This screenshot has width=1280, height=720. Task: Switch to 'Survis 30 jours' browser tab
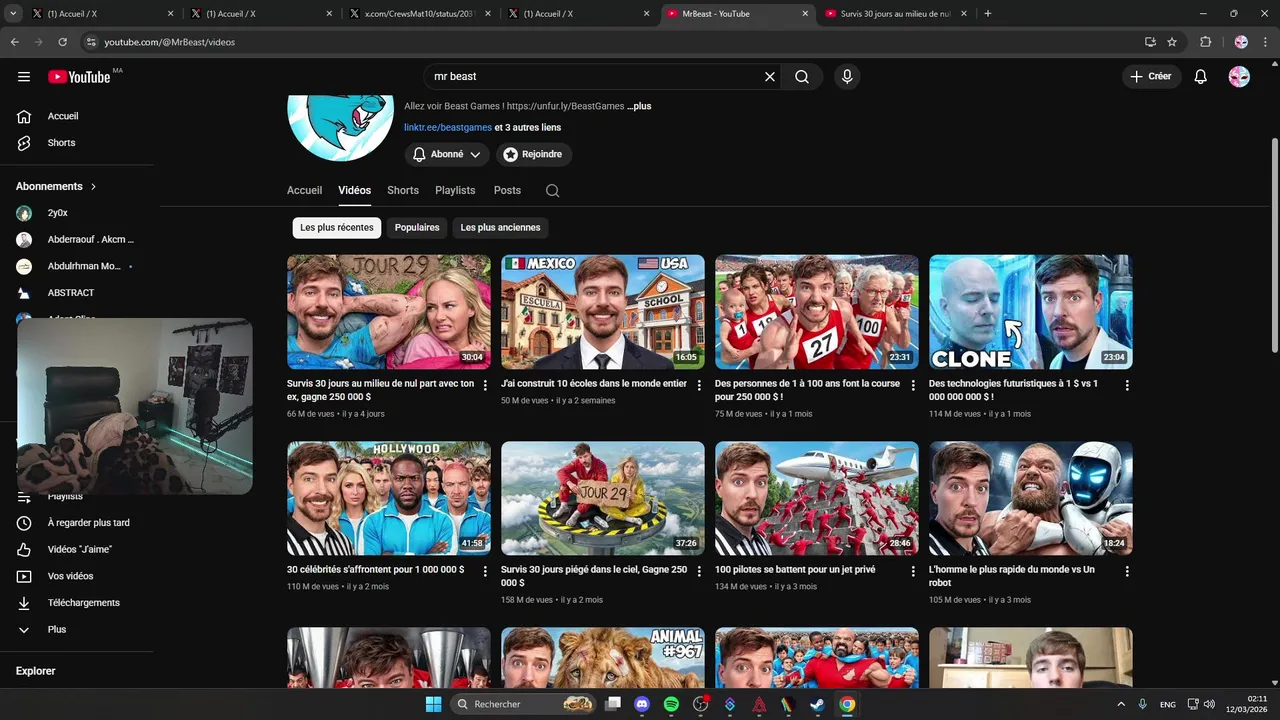[x=895, y=14]
